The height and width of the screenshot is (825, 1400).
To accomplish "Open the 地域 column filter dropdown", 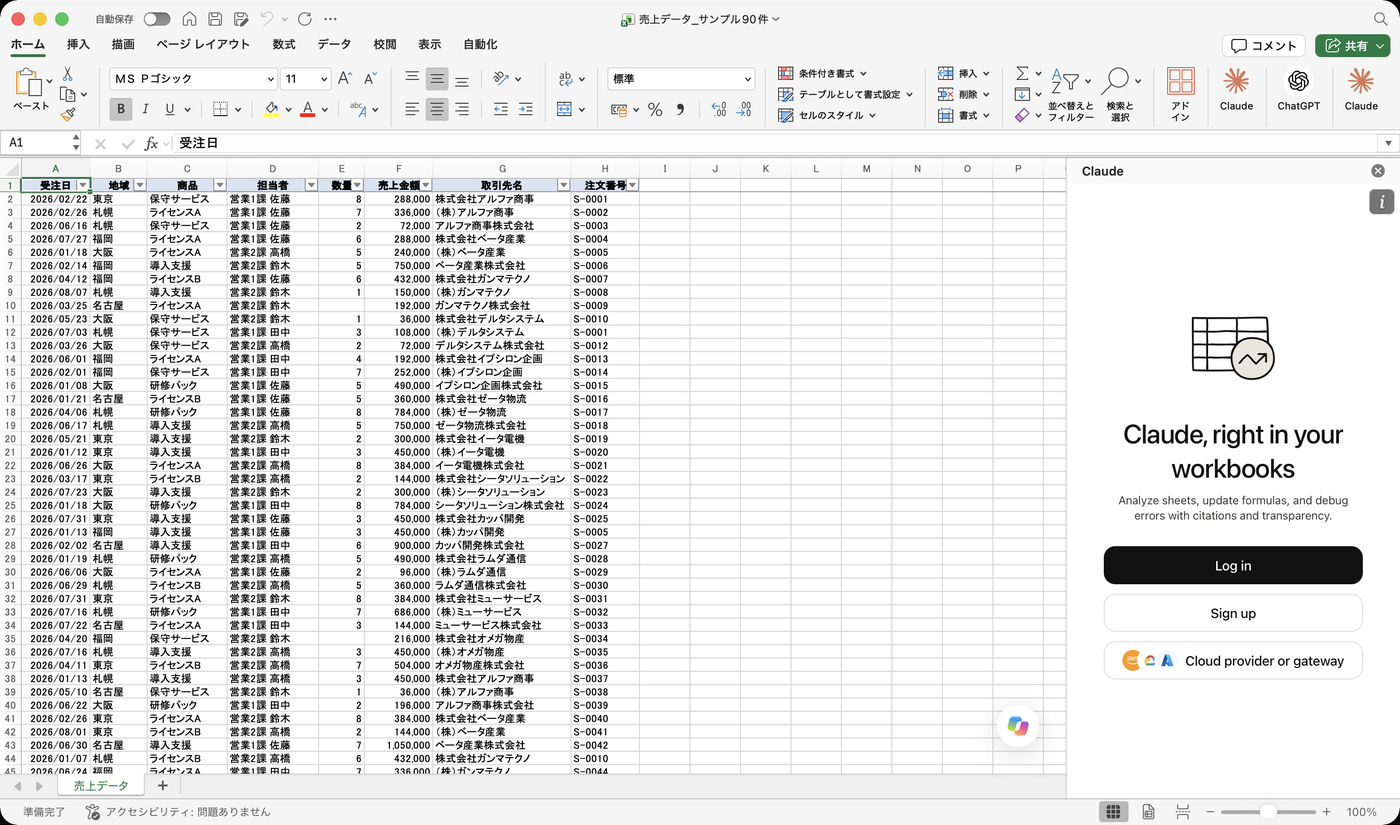I will point(139,185).
